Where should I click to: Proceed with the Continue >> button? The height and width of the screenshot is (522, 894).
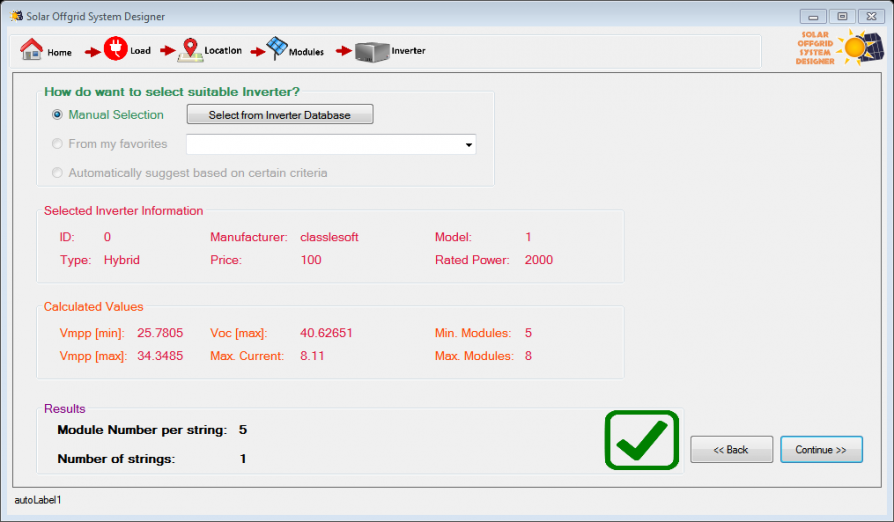coord(821,450)
